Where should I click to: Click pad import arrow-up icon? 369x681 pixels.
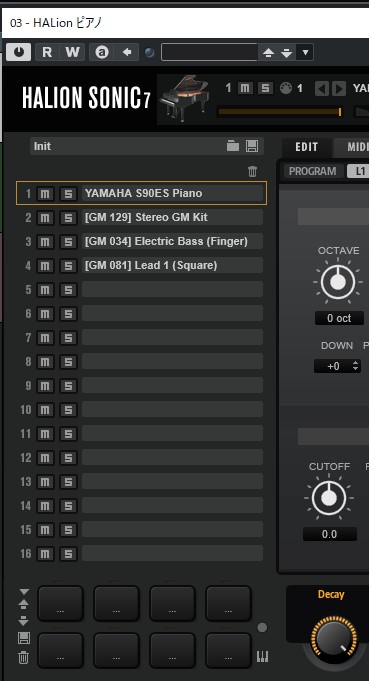[24, 604]
